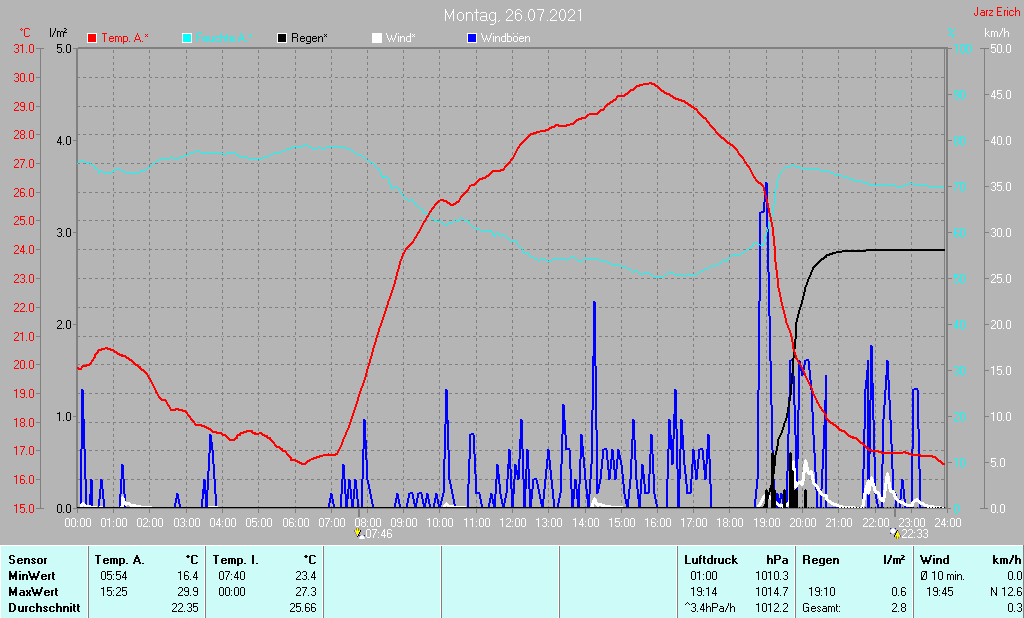Click the 27.3 indoor maximum value
This screenshot has width=1024, height=618.
pyautogui.click(x=306, y=592)
